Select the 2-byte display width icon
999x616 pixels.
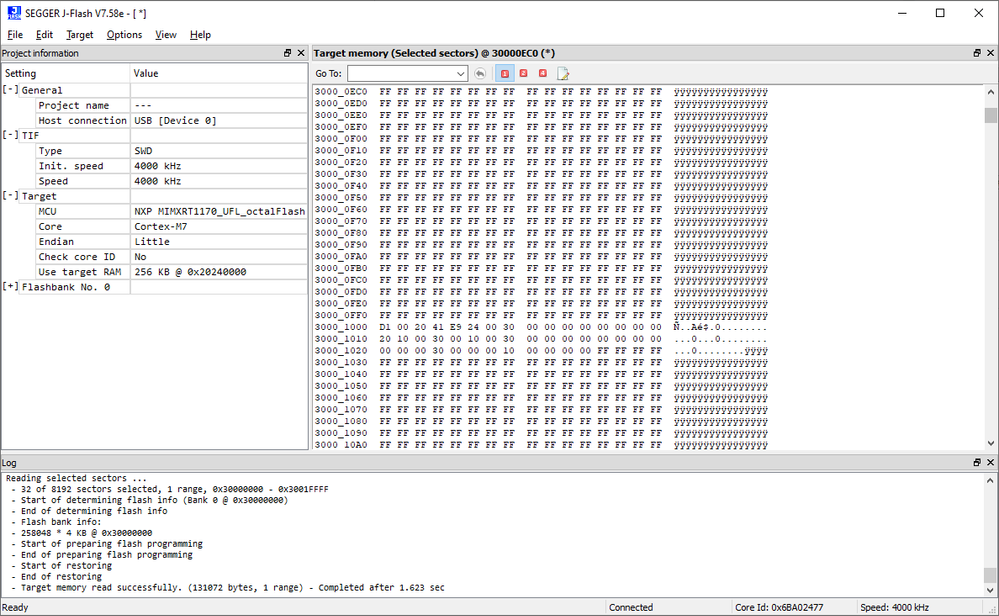524,74
